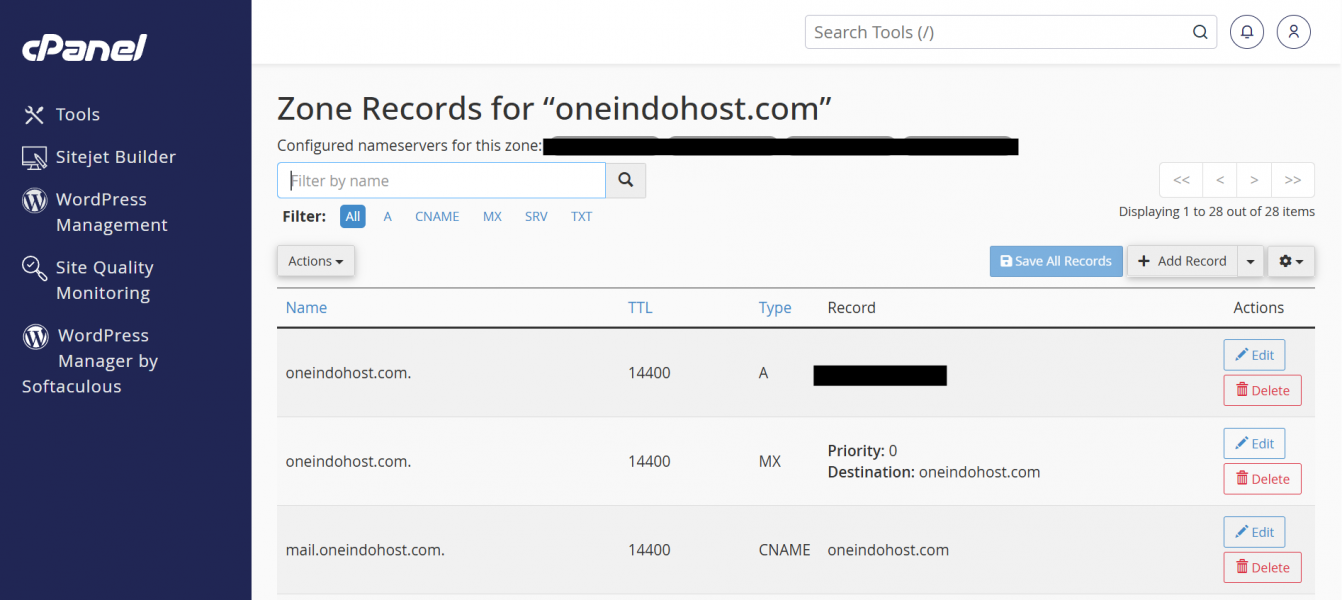The image size is (1342, 600).
Task: Select the TXT filter
Action: (581, 216)
